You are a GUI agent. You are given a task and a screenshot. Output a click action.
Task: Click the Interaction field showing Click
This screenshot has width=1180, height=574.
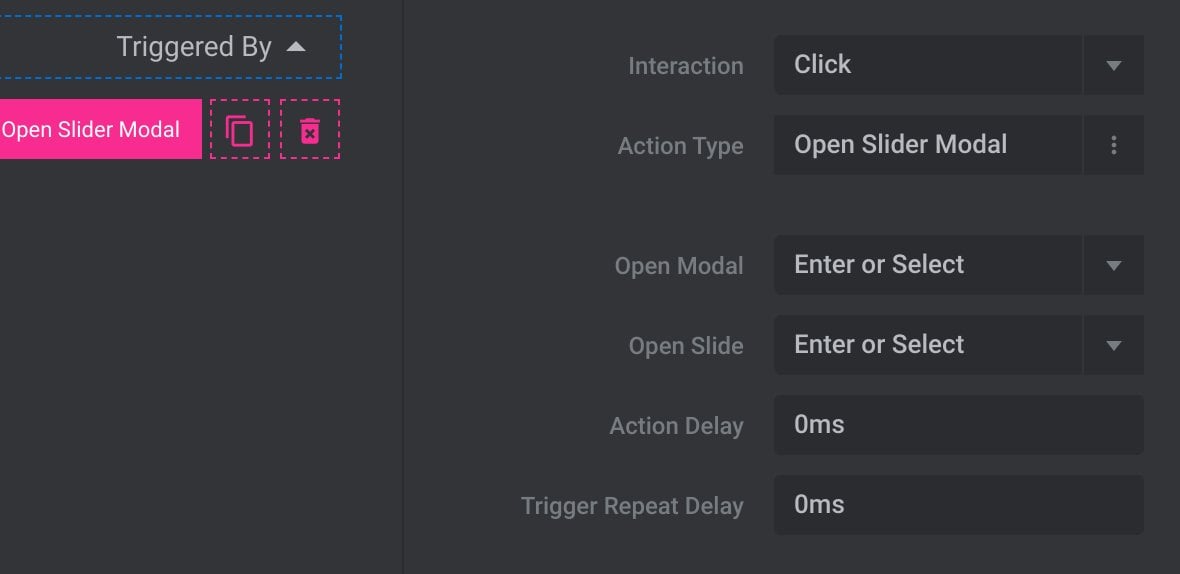coord(928,65)
